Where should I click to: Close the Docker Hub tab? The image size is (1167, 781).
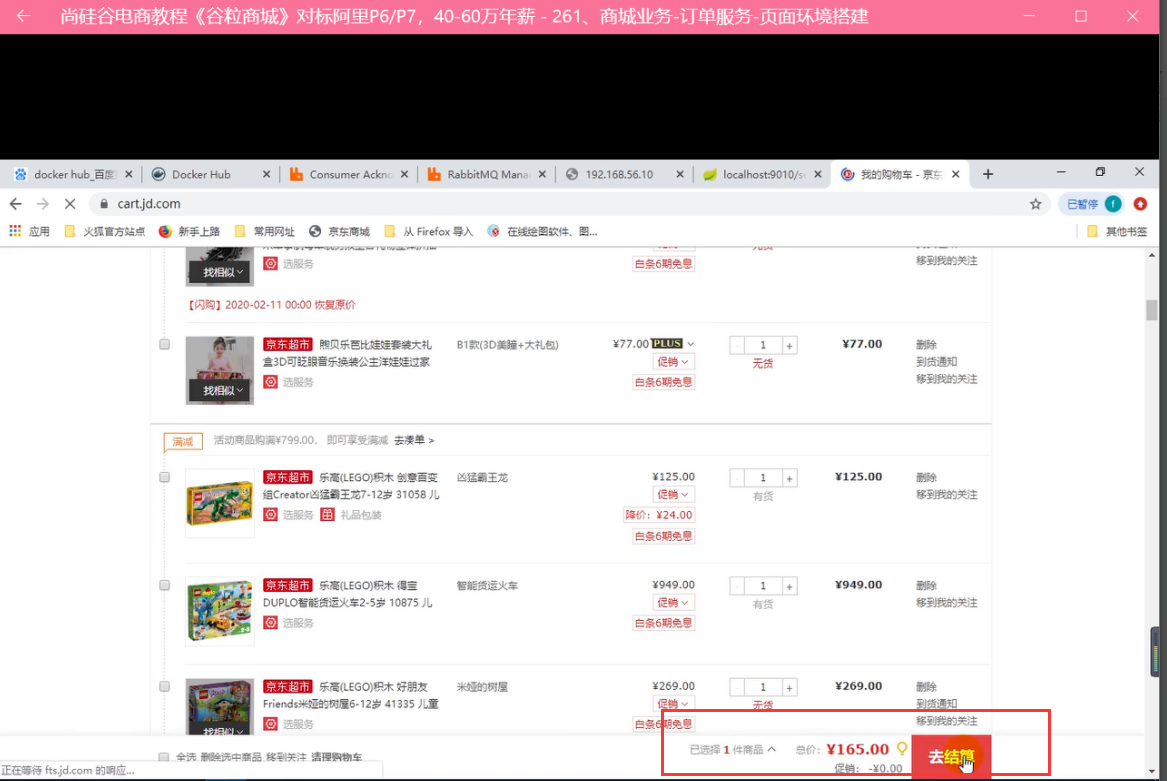(x=266, y=174)
